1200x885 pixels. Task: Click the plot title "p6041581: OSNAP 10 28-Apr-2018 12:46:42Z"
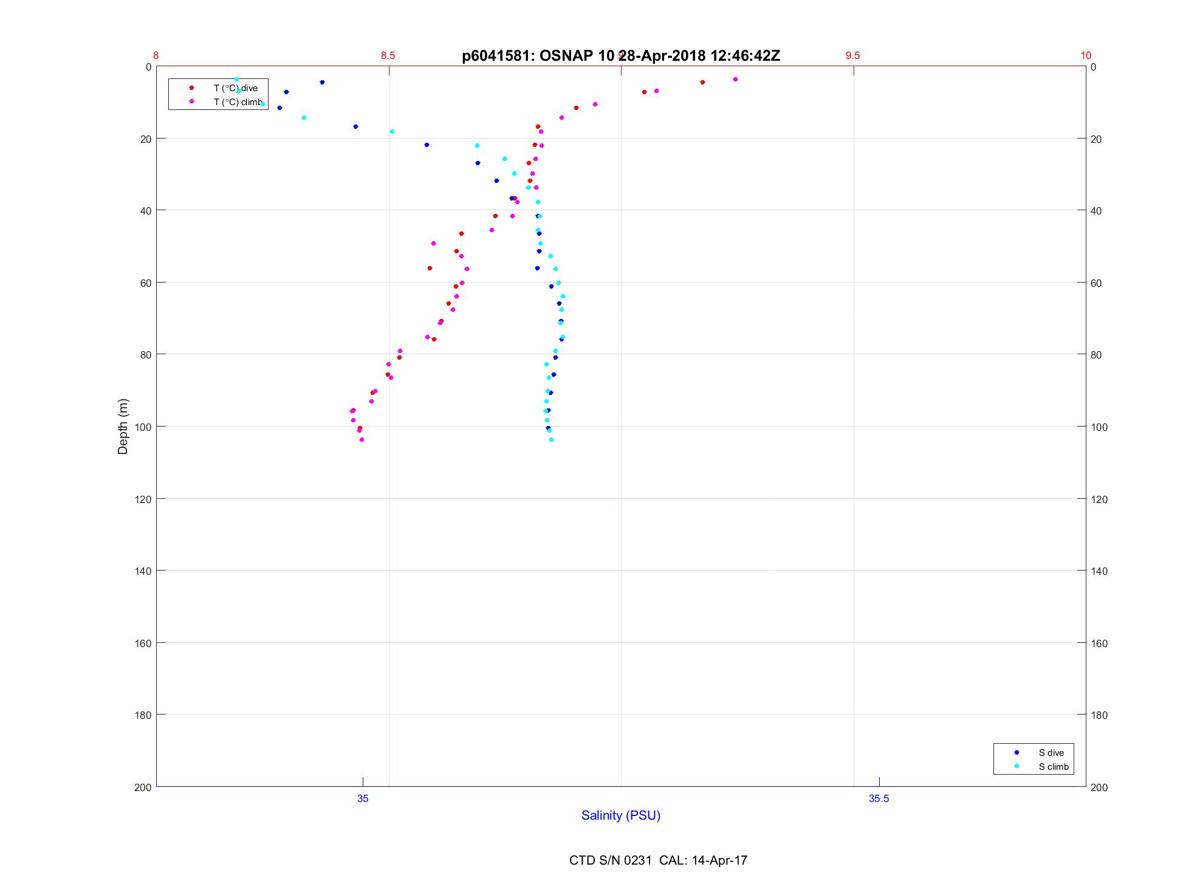click(621, 56)
